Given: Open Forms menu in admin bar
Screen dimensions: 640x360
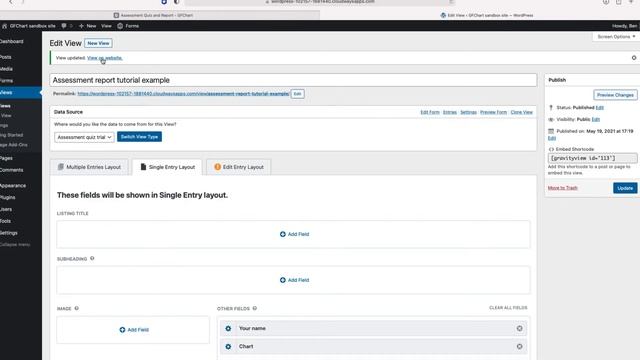Looking at the screenshot, I should (128, 26).
